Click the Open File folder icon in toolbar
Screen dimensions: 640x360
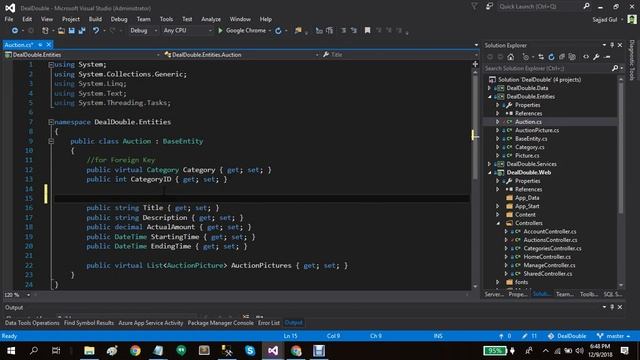pyautogui.click(x=61, y=31)
